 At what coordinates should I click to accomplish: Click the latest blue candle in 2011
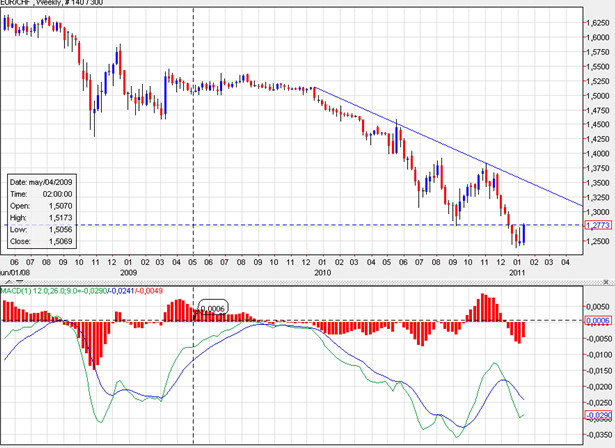coord(524,234)
